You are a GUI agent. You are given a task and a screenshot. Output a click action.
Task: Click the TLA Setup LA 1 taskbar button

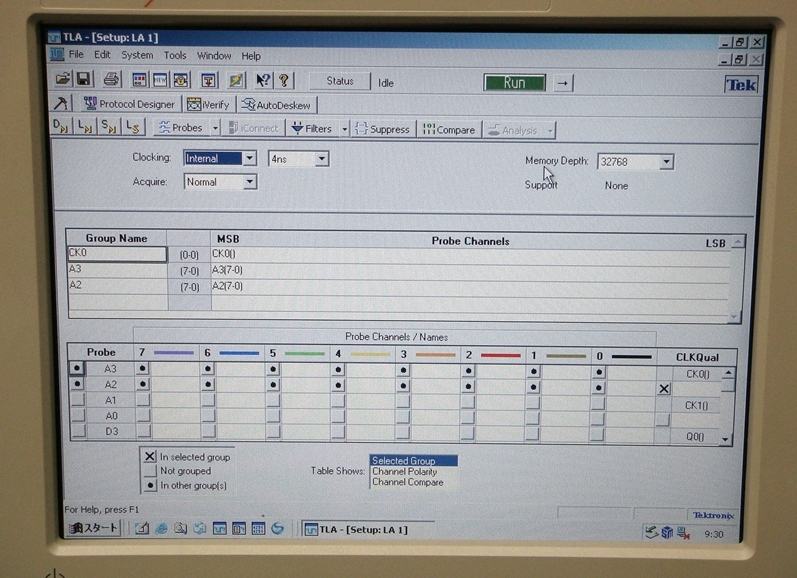[366, 530]
